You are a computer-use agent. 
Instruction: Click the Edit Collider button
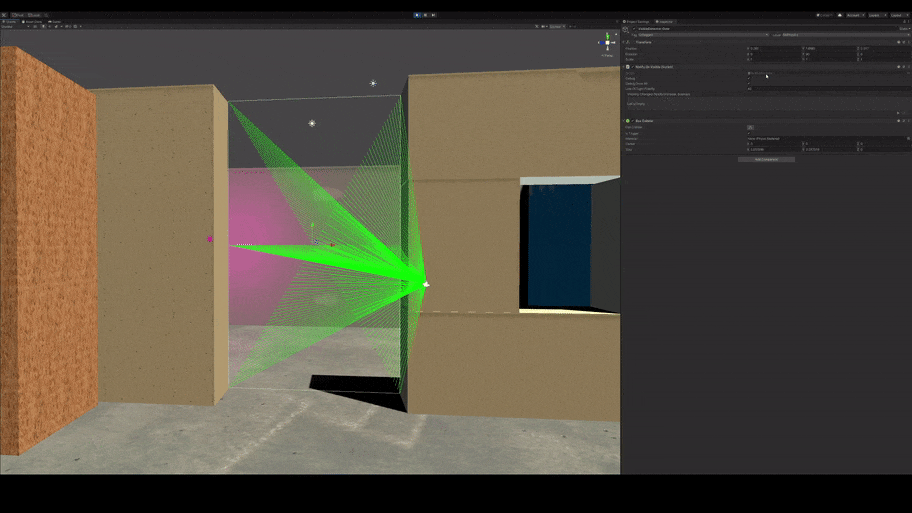[x=750, y=127]
